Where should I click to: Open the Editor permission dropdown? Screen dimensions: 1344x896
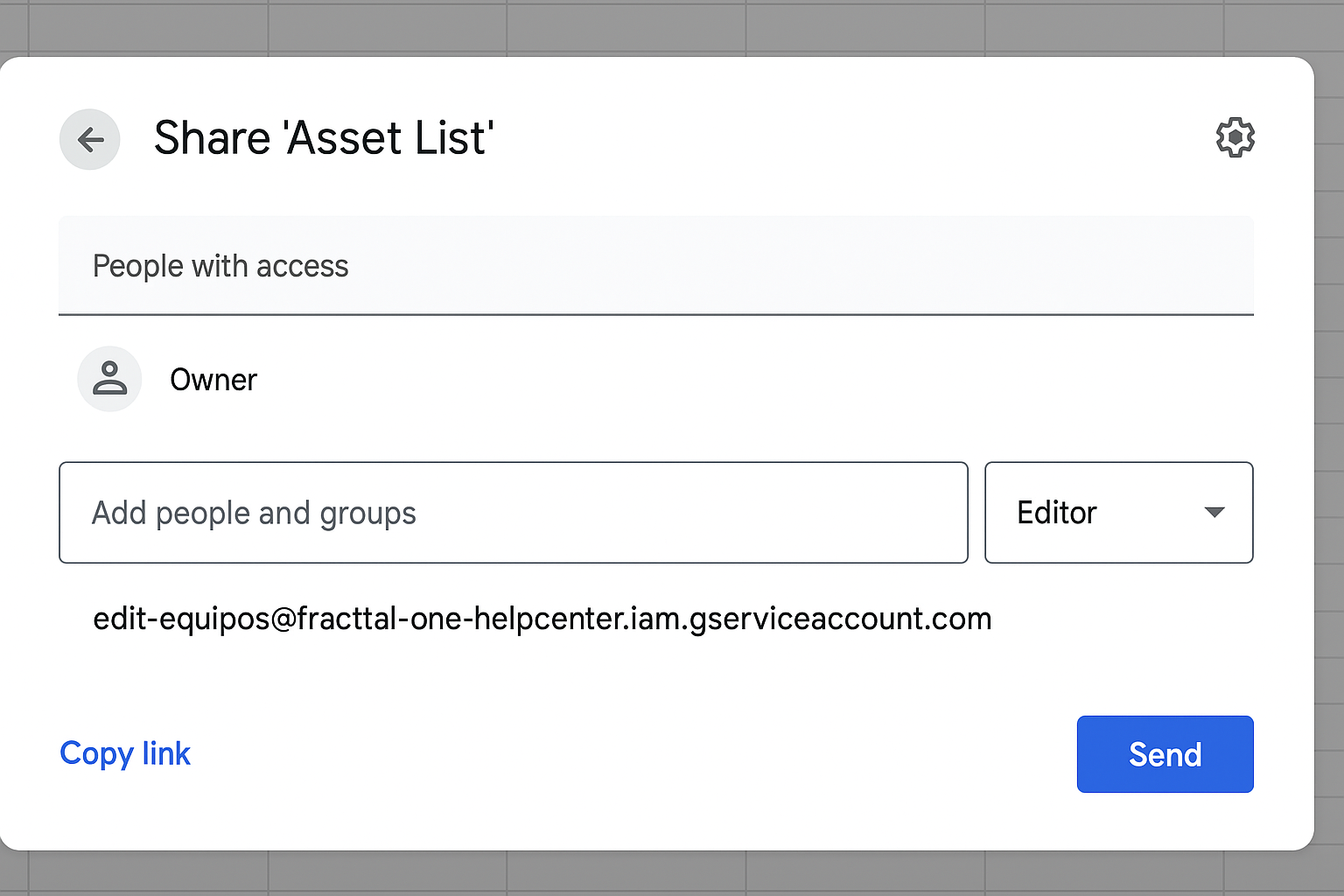click(1118, 512)
